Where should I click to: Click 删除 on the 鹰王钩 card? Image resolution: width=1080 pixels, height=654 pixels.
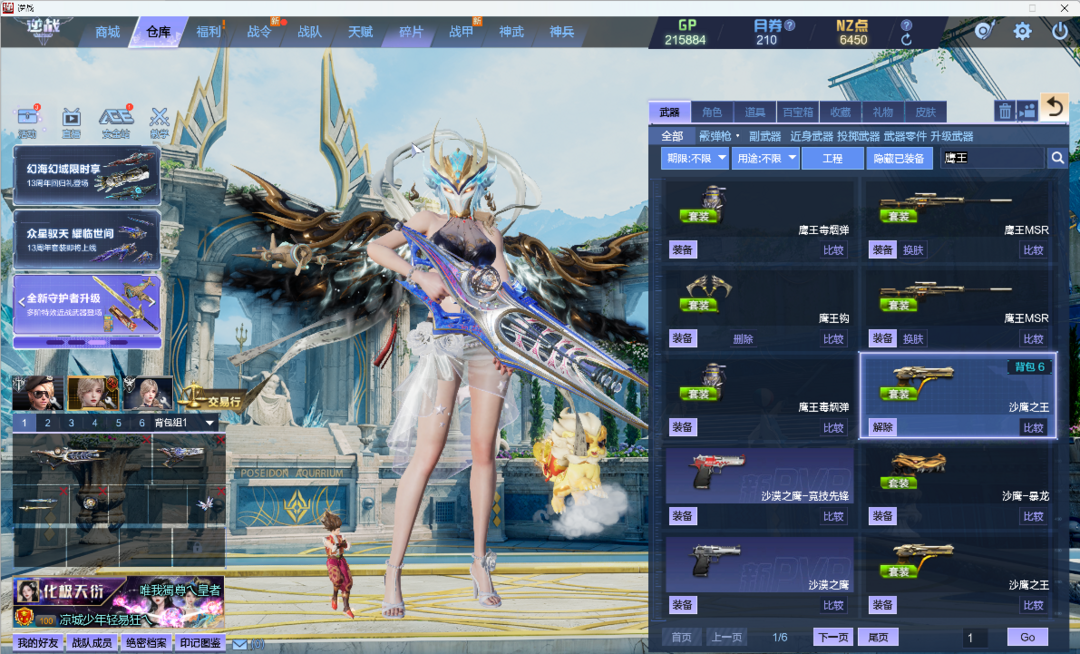click(742, 339)
